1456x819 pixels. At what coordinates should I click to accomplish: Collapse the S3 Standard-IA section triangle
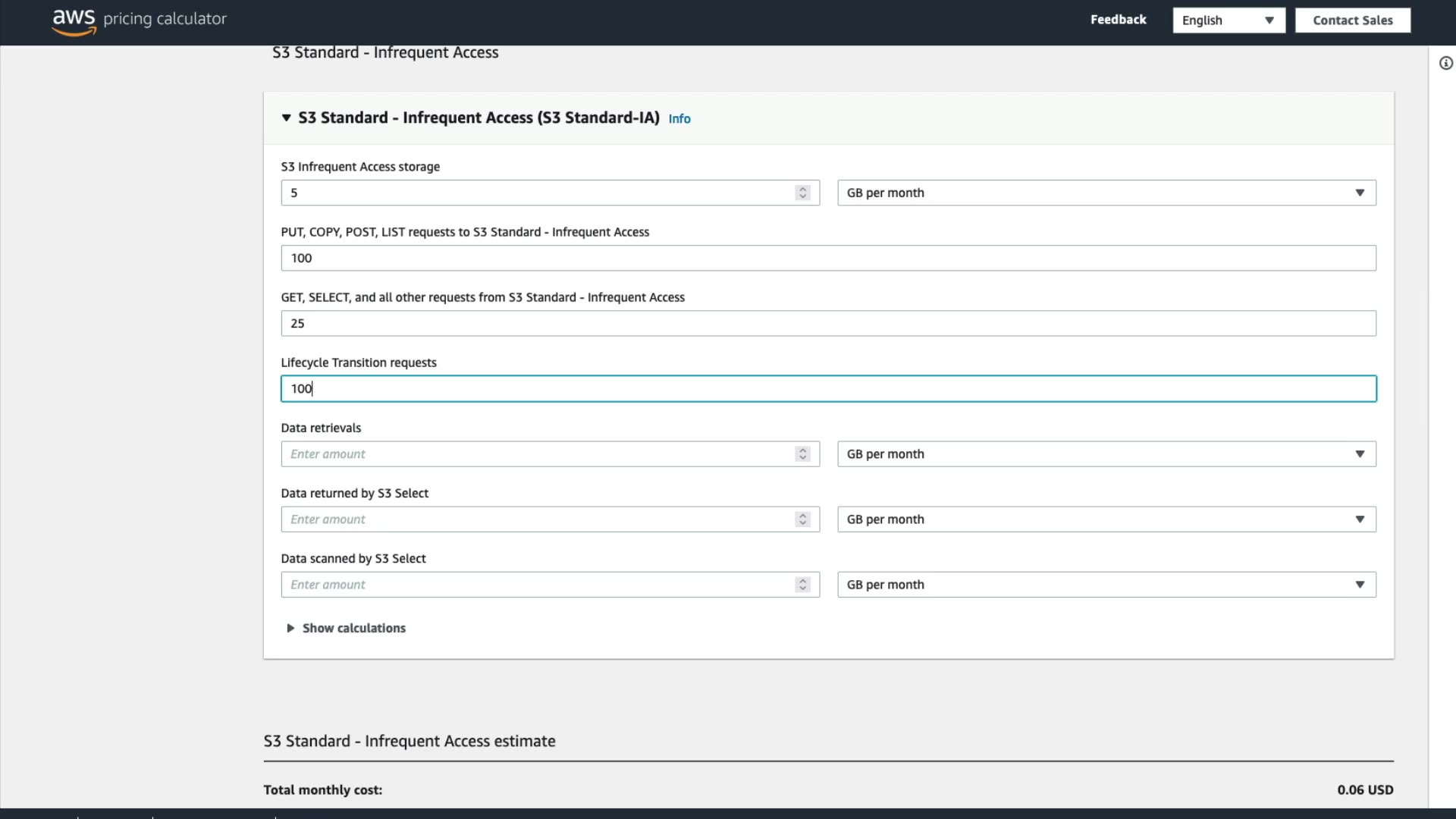point(286,118)
